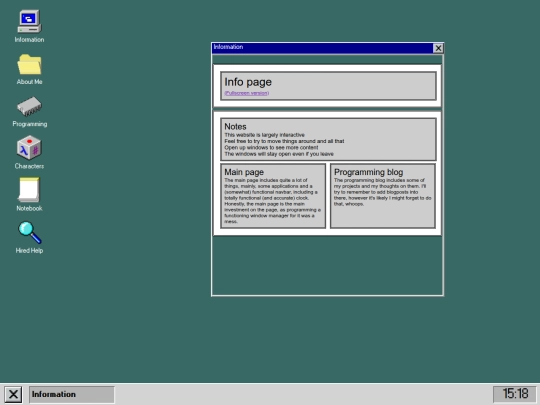Open the Characters cube icon

[x=29, y=148]
